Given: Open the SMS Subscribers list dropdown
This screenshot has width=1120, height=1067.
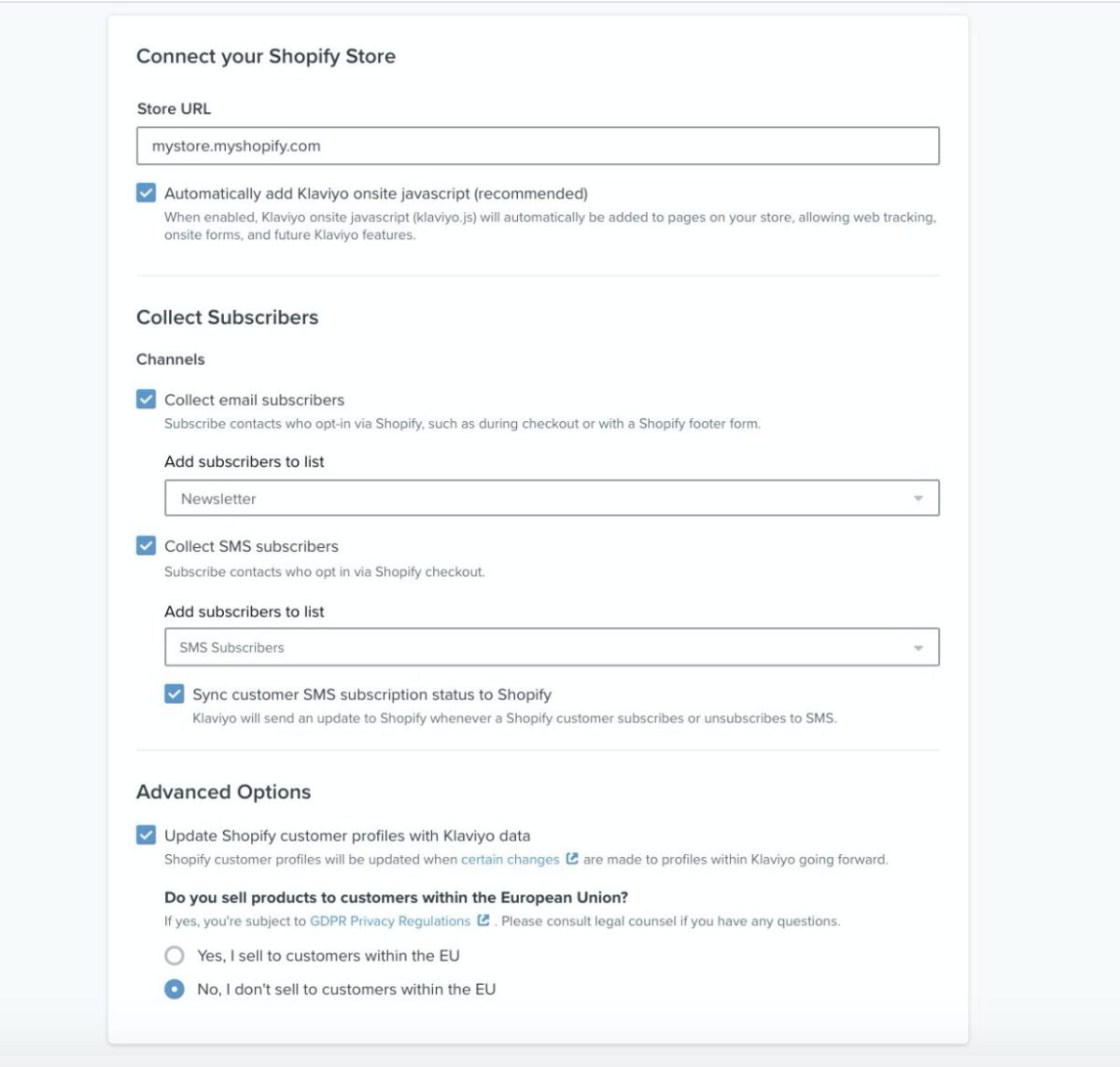Looking at the screenshot, I should [x=553, y=646].
